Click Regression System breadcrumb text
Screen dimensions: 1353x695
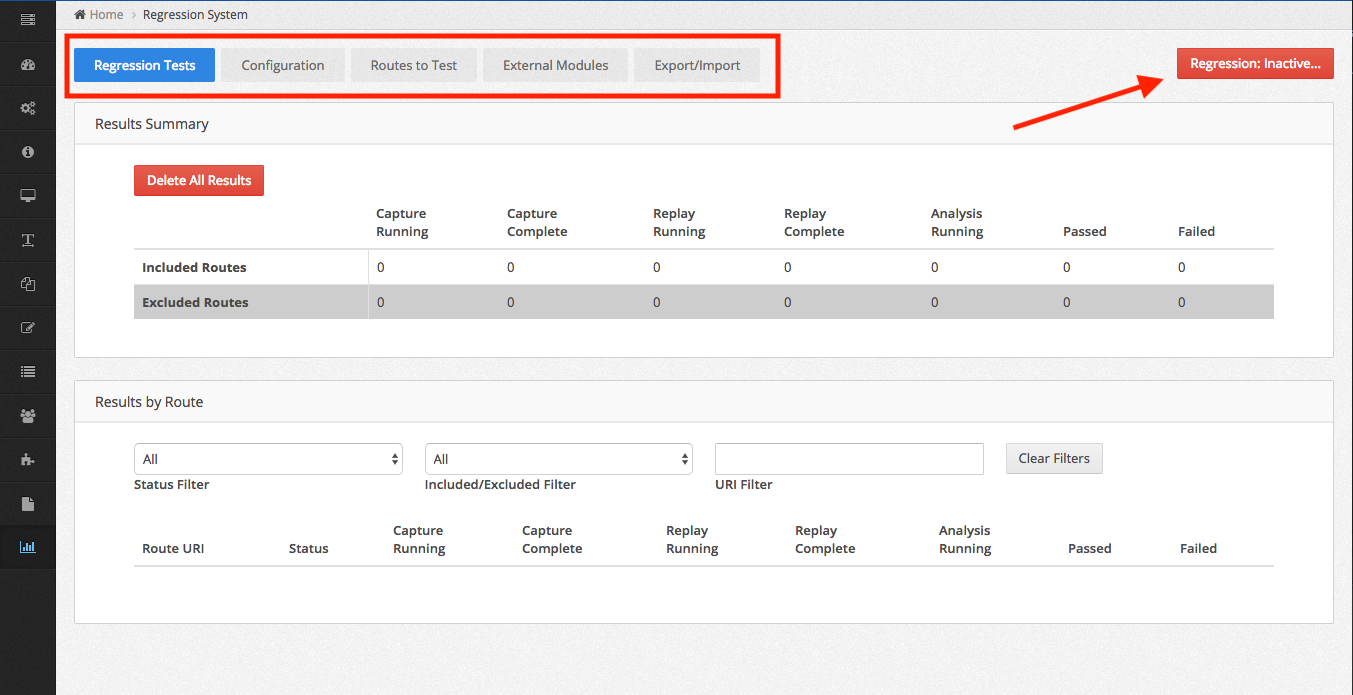point(195,15)
